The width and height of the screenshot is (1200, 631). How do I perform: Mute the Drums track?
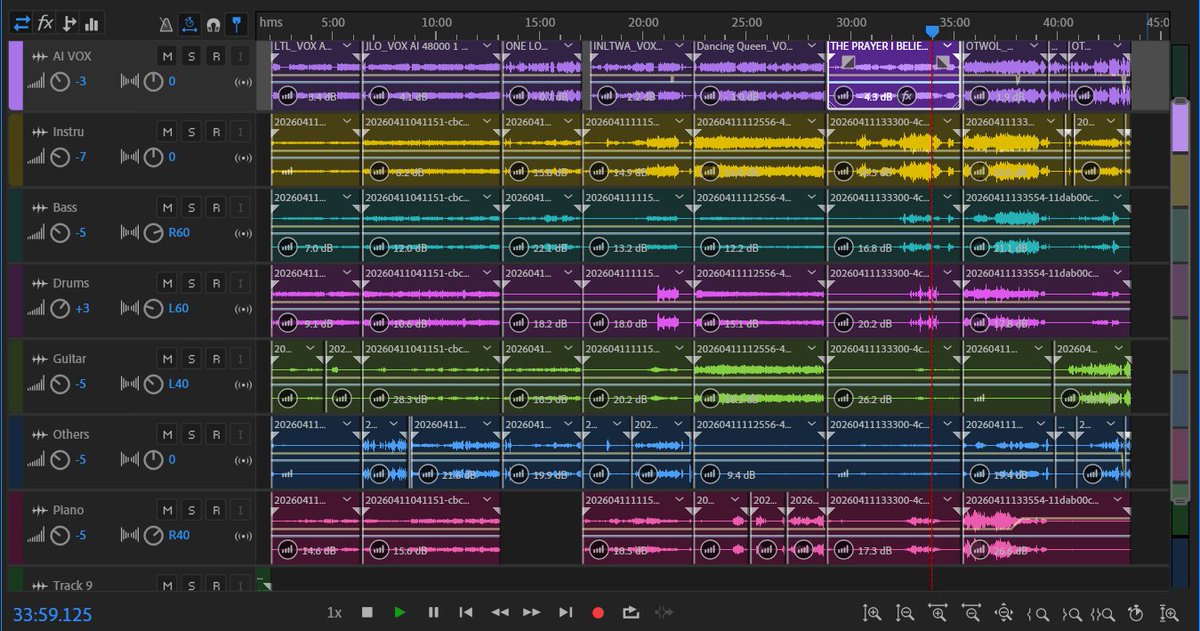point(167,283)
